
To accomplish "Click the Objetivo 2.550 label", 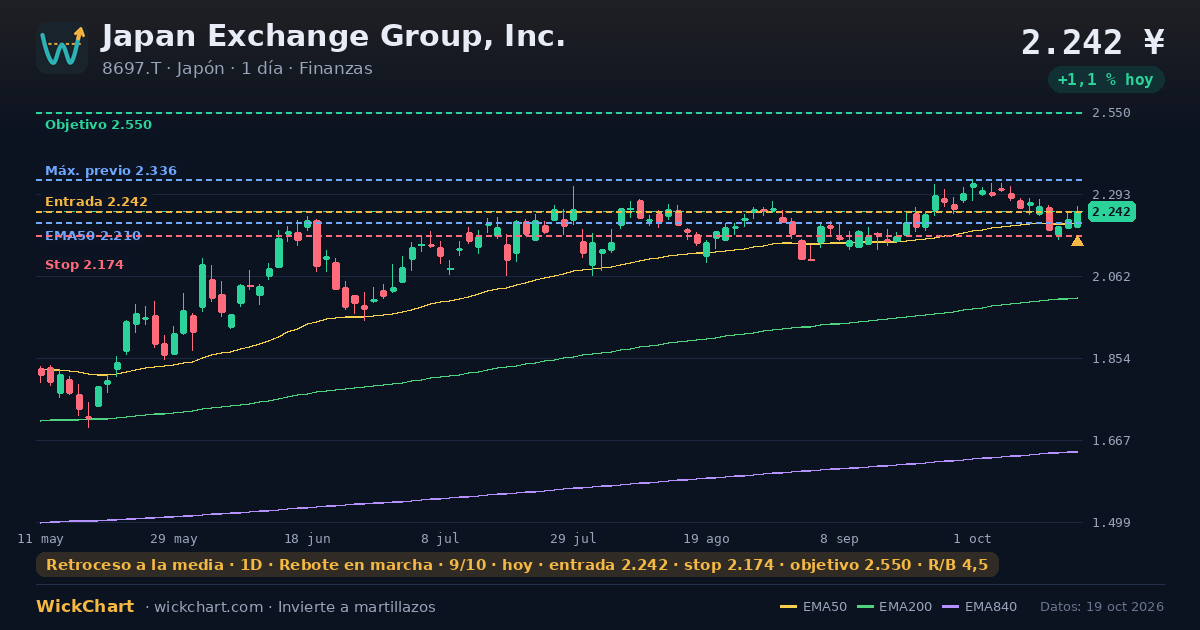I will point(98,125).
